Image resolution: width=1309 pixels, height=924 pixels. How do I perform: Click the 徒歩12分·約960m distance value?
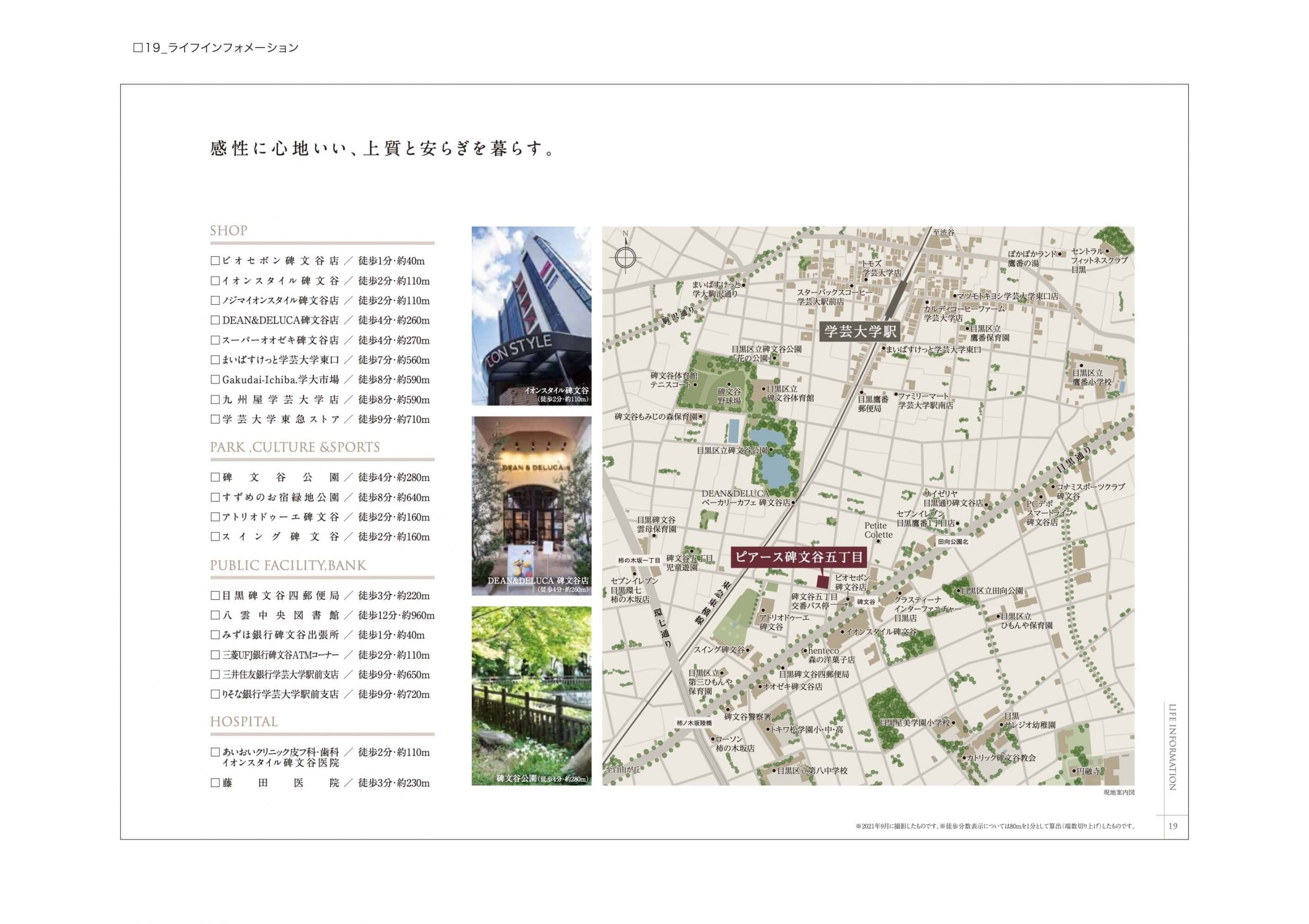click(x=396, y=615)
